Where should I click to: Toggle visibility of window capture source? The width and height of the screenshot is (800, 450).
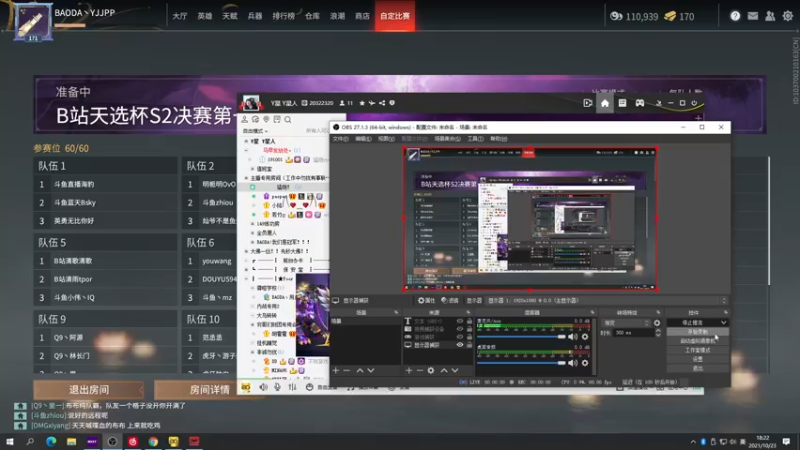tap(460, 337)
